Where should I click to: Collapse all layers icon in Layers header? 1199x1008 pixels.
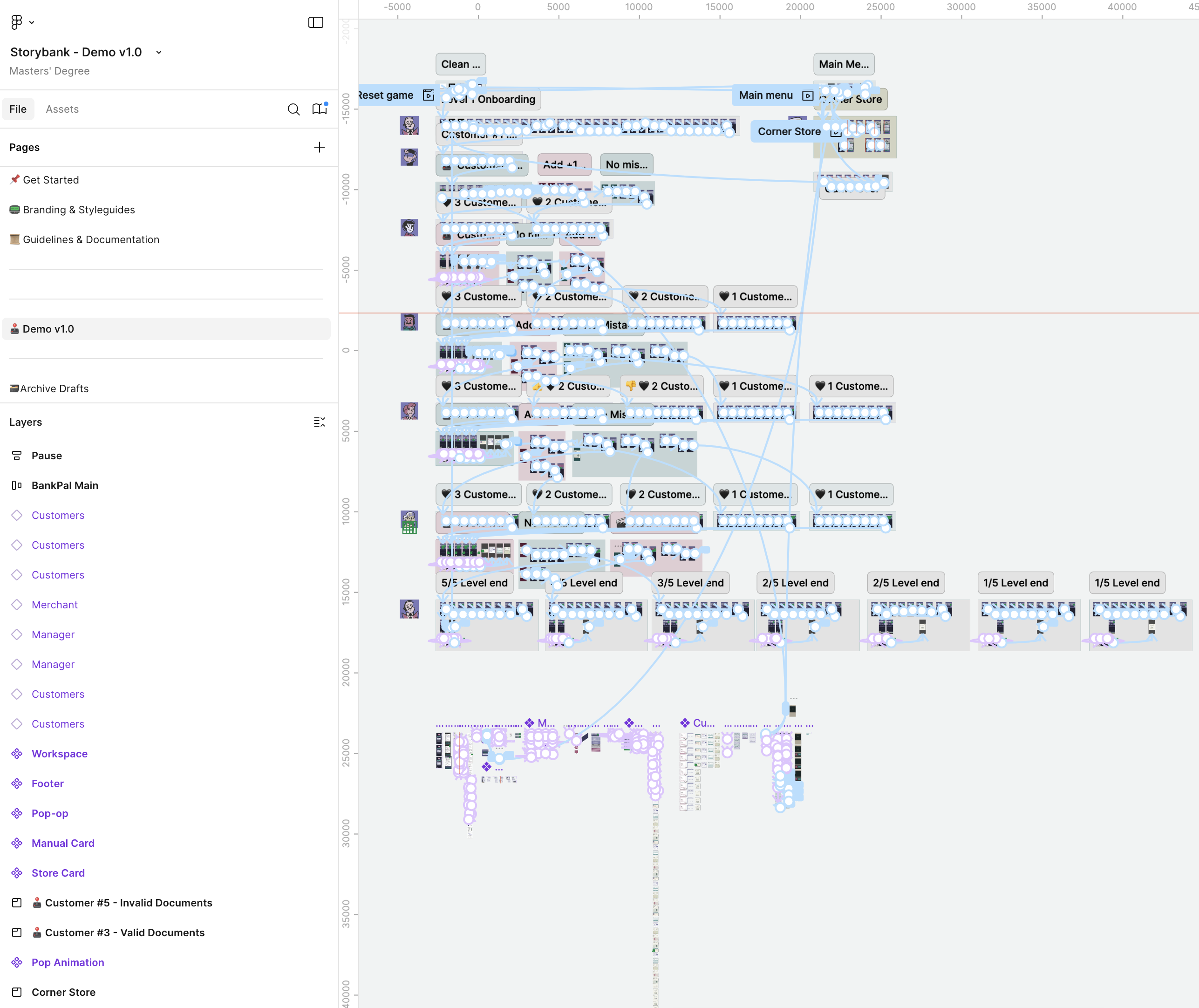click(x=319, y=422)
